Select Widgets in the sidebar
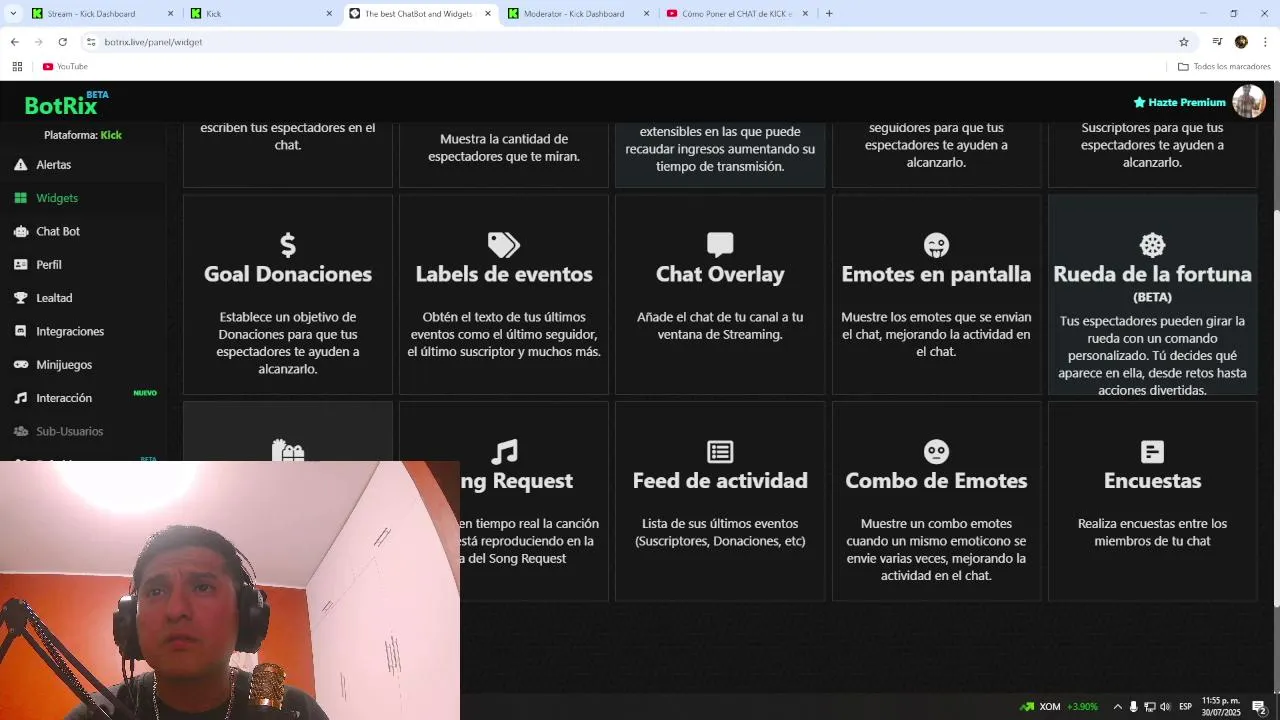 [x=57, y=198]
